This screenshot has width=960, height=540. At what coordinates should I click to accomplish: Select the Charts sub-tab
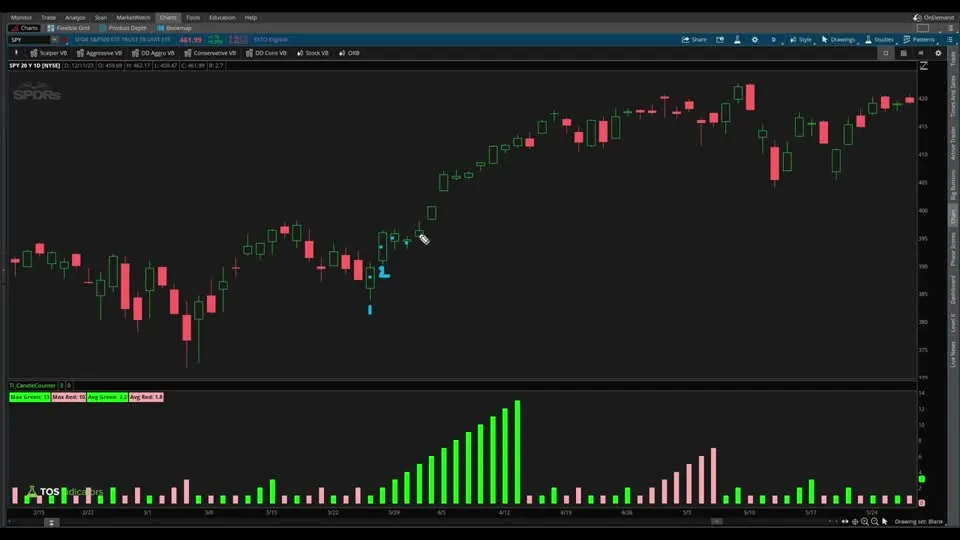tap(24, 28)
